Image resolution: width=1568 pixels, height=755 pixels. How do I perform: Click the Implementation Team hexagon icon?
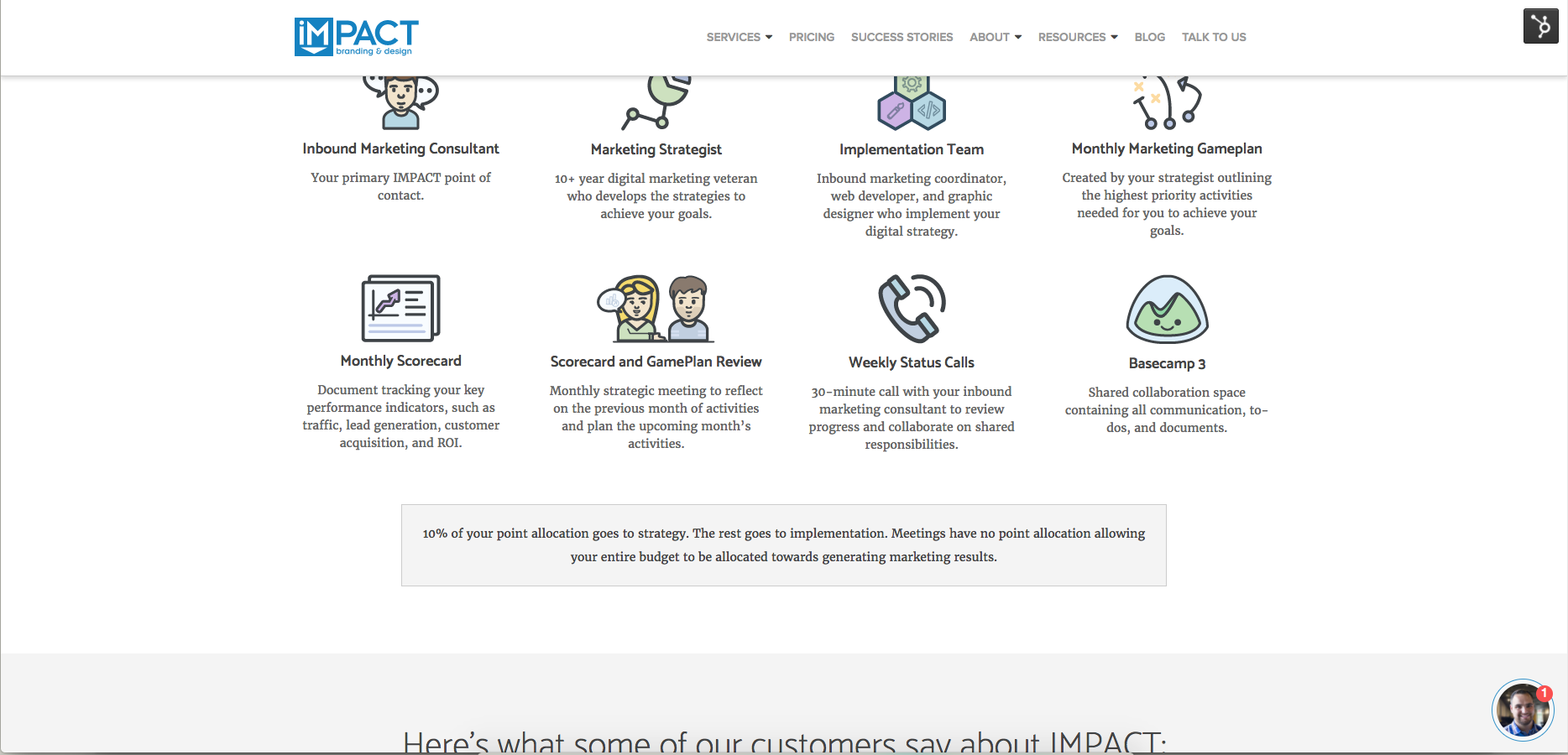912,102
